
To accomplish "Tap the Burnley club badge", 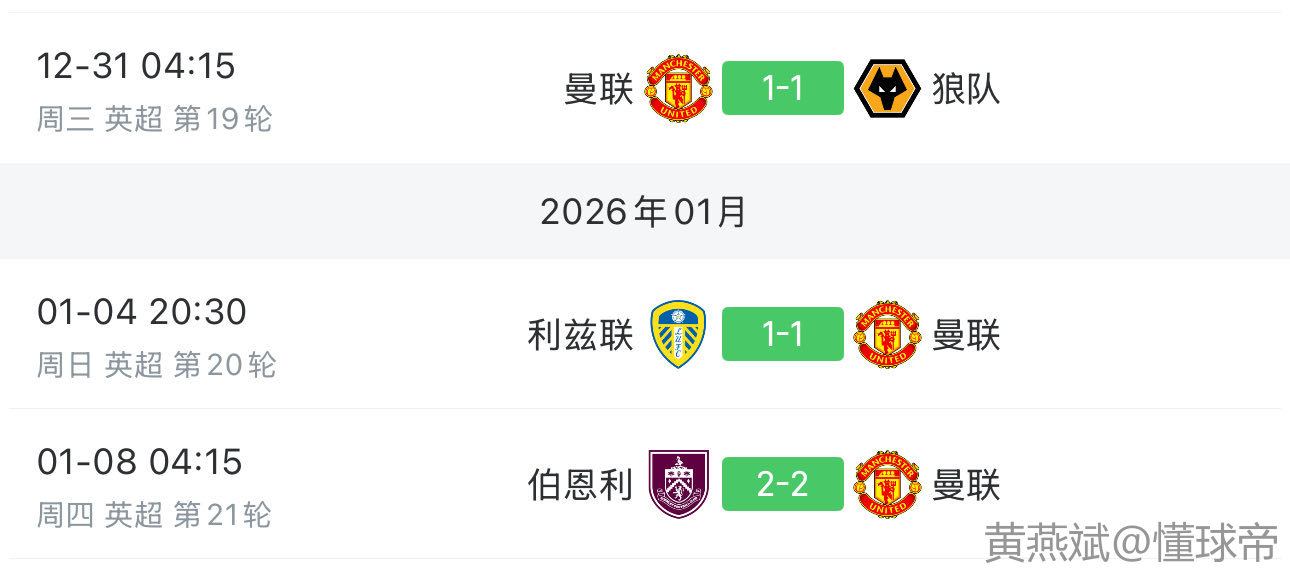I will 678,484.
